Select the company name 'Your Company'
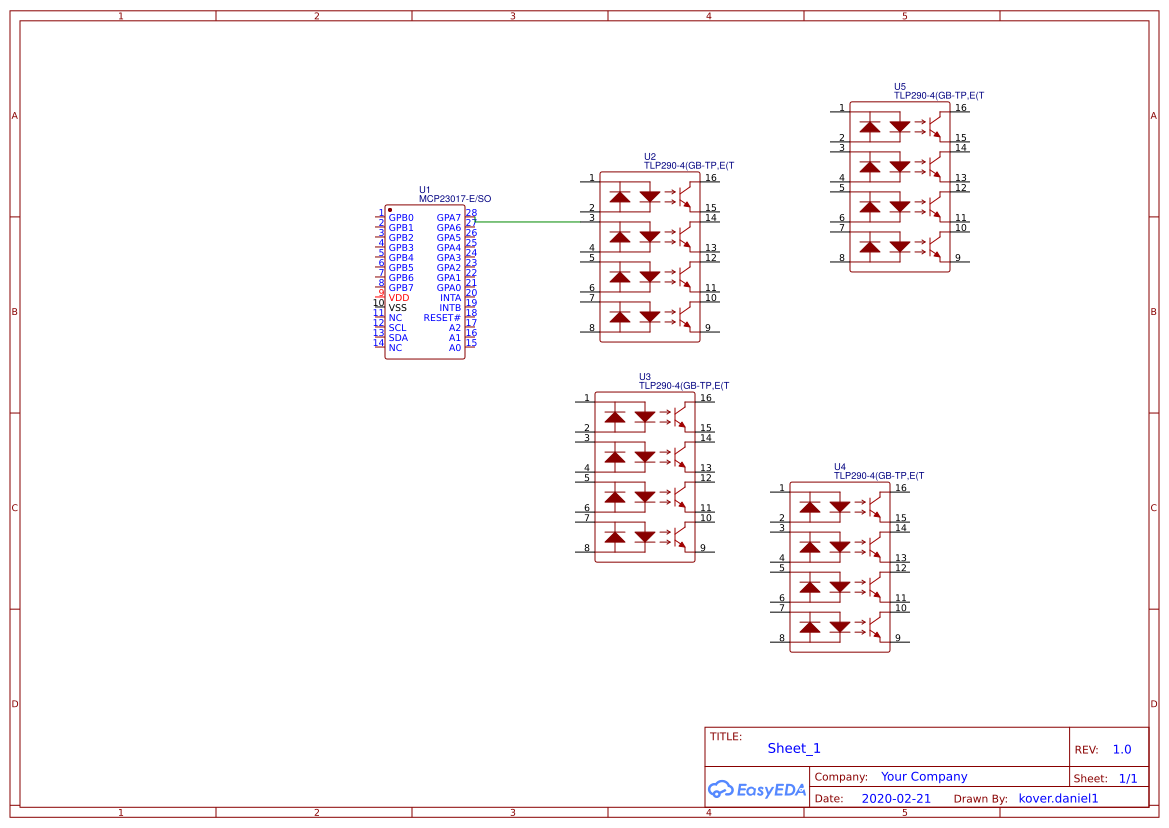 point(924,776)
